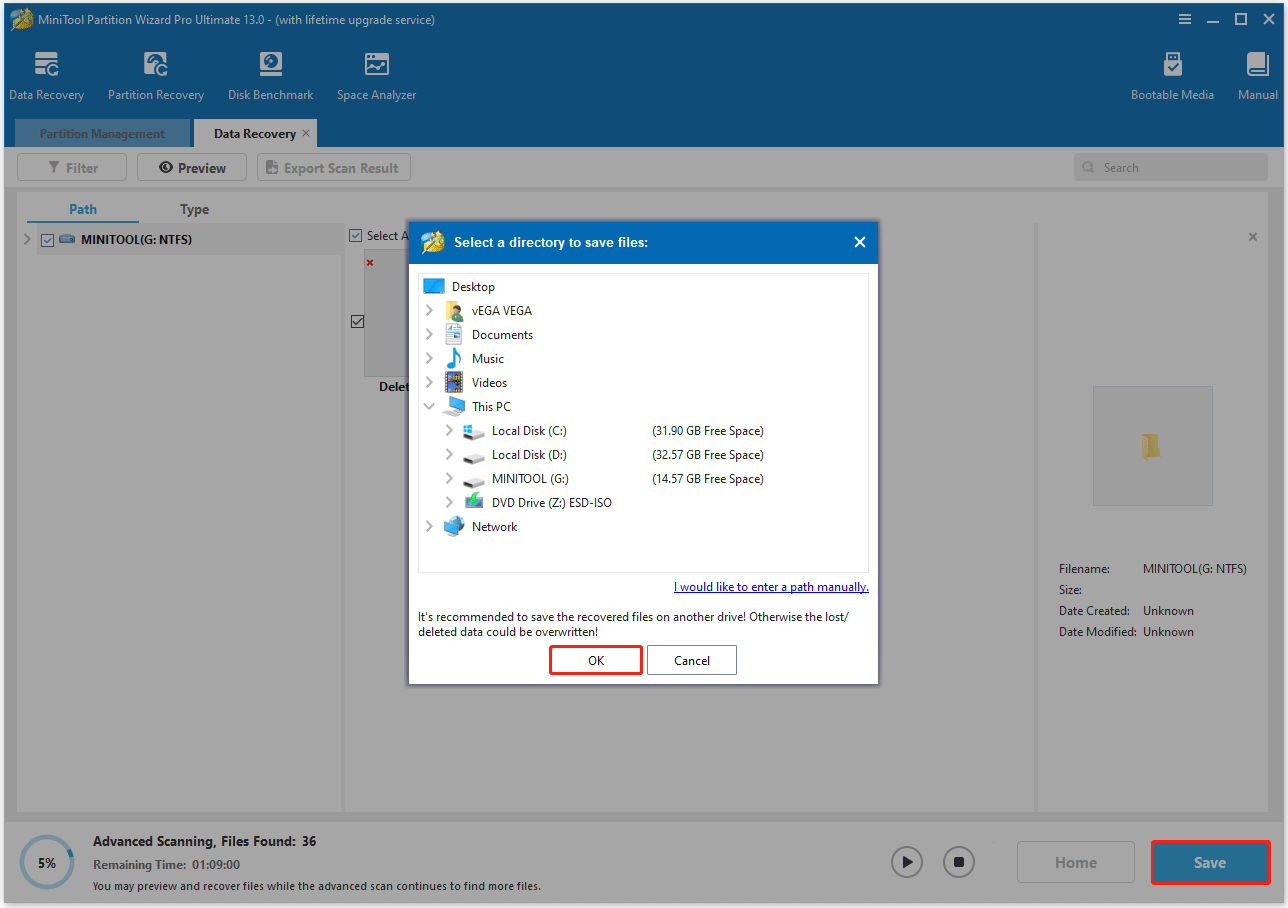This screenshot has height=908, width=1288.
Task: Toggle the MINITOOL(G: NTFS) checkbox
Action: click(x=47, y=240)
